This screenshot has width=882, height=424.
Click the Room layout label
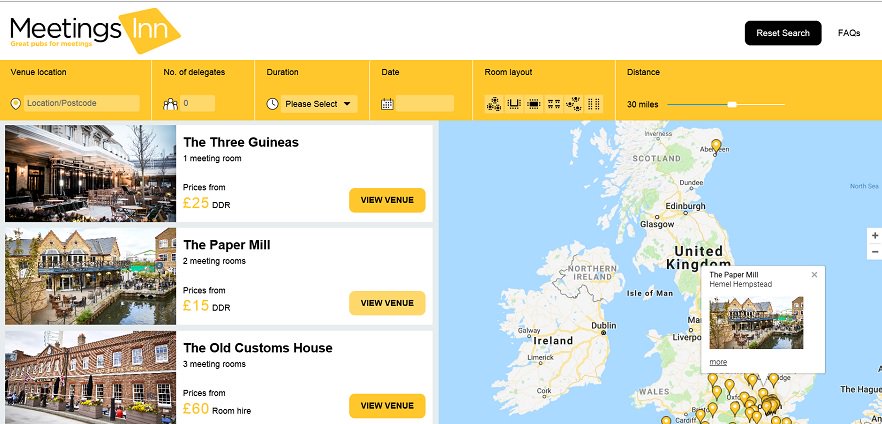click(508, 72)
